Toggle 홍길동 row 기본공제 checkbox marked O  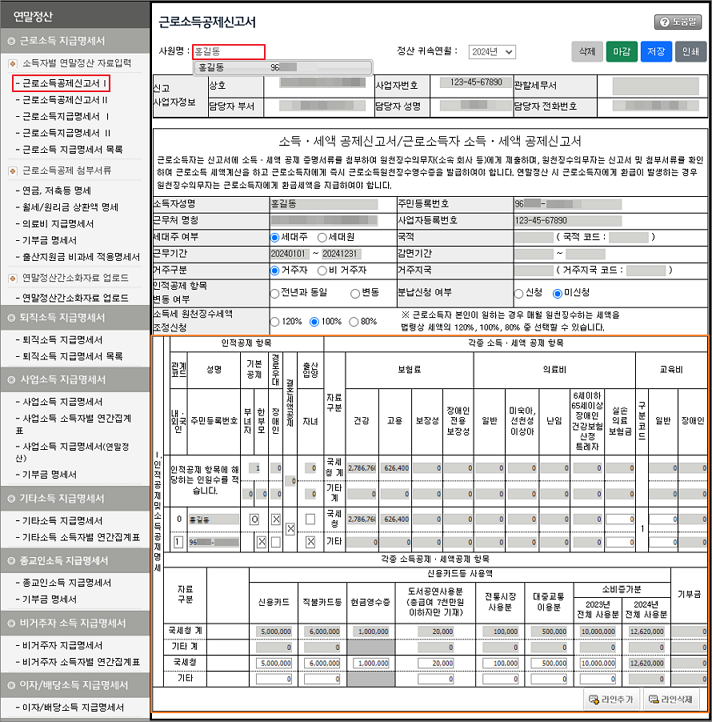pyautogui.click(x=254, y=520)
